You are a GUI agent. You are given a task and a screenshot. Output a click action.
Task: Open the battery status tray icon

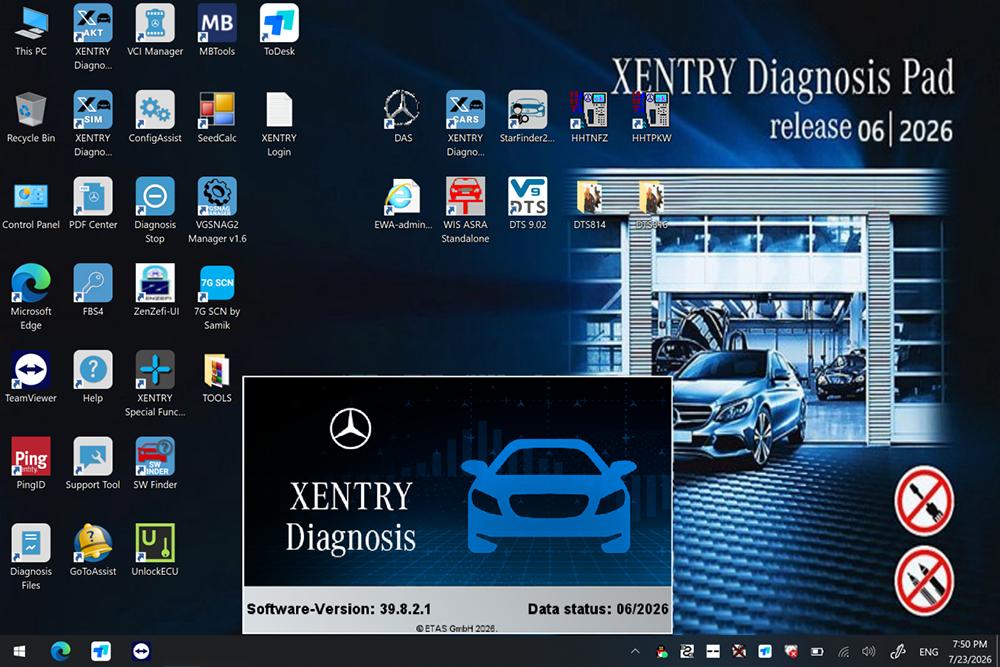(817, 651)
